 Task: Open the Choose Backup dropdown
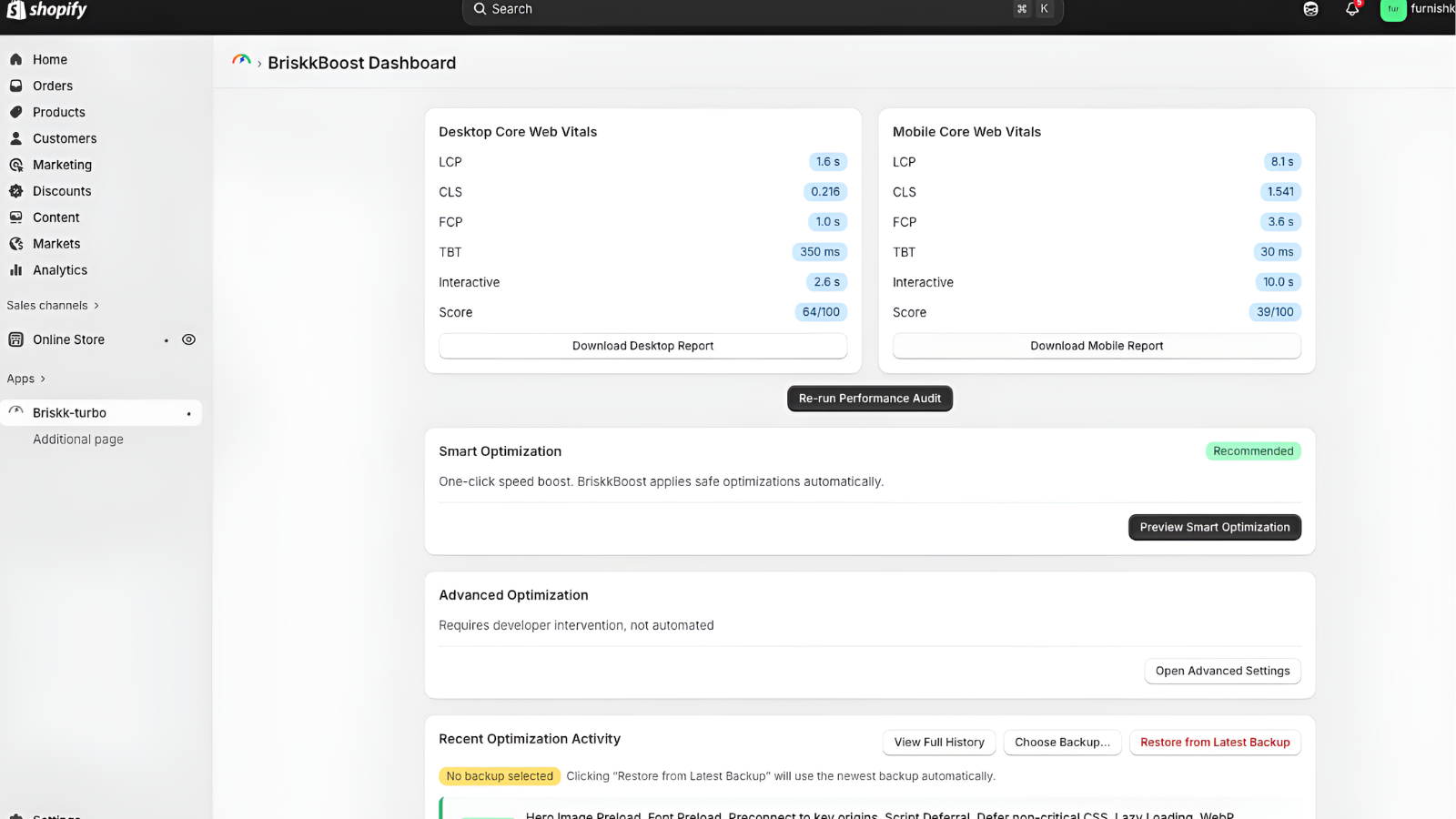[x=1062, y=742]
